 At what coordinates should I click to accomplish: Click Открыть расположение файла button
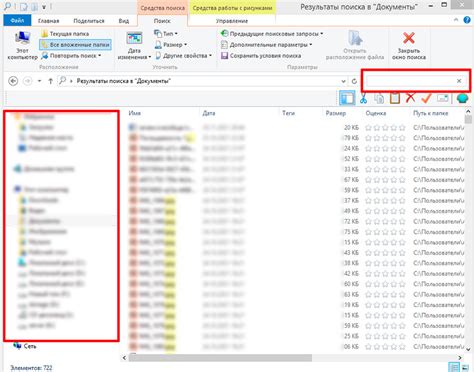click(355, 46)
